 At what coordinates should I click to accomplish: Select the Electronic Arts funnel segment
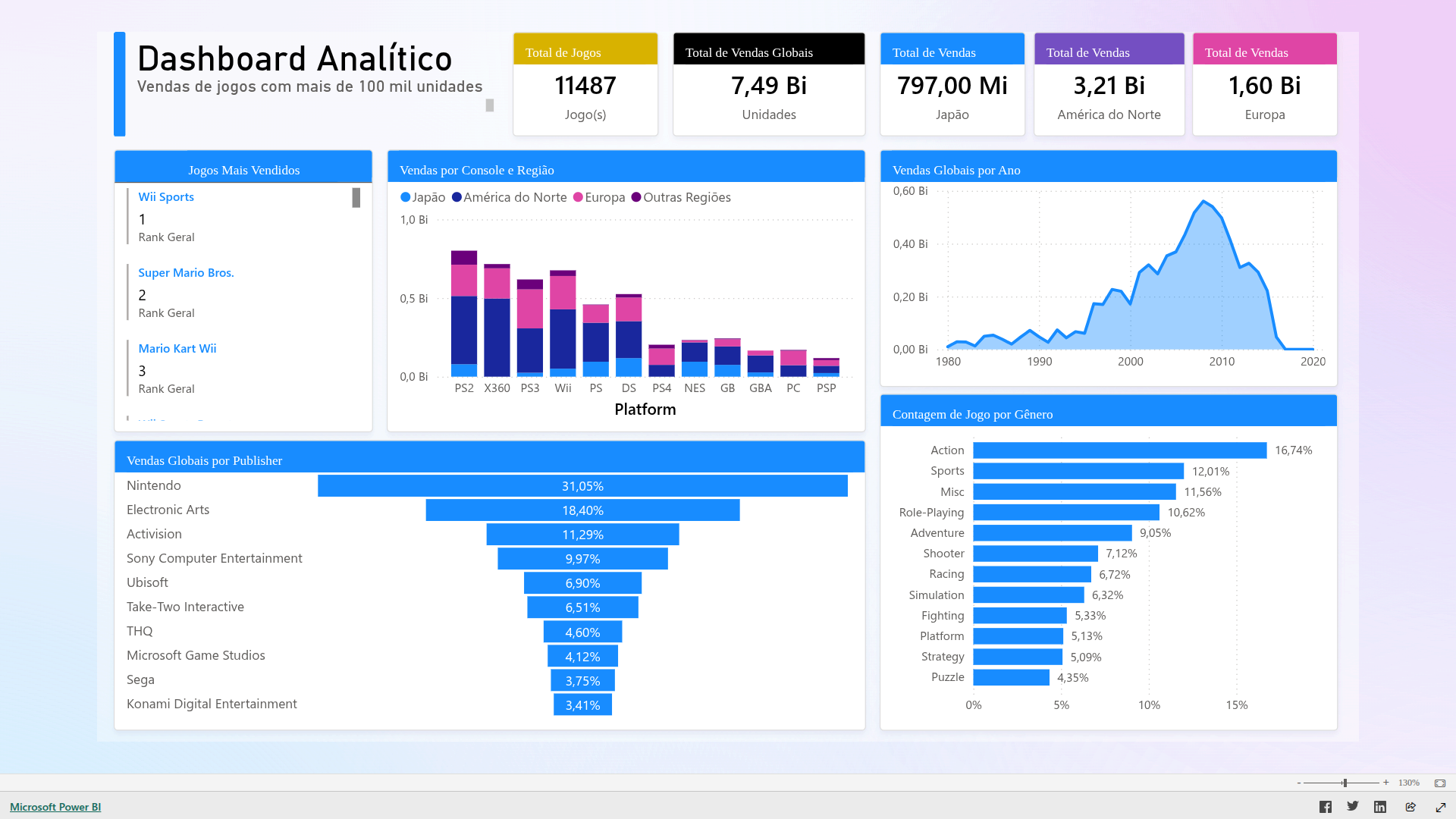(582, 510)
